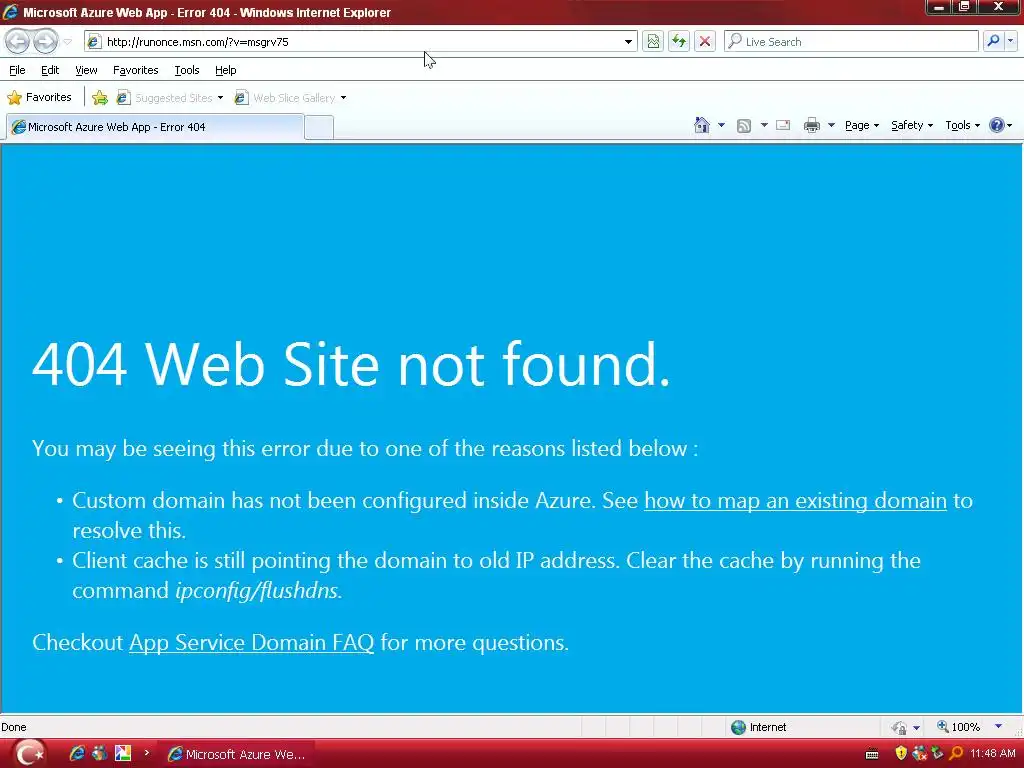Screen dimensions: 1024x768
Task: Click 'ipconfig/flushdns' command text
Action: tap(257, 590)
